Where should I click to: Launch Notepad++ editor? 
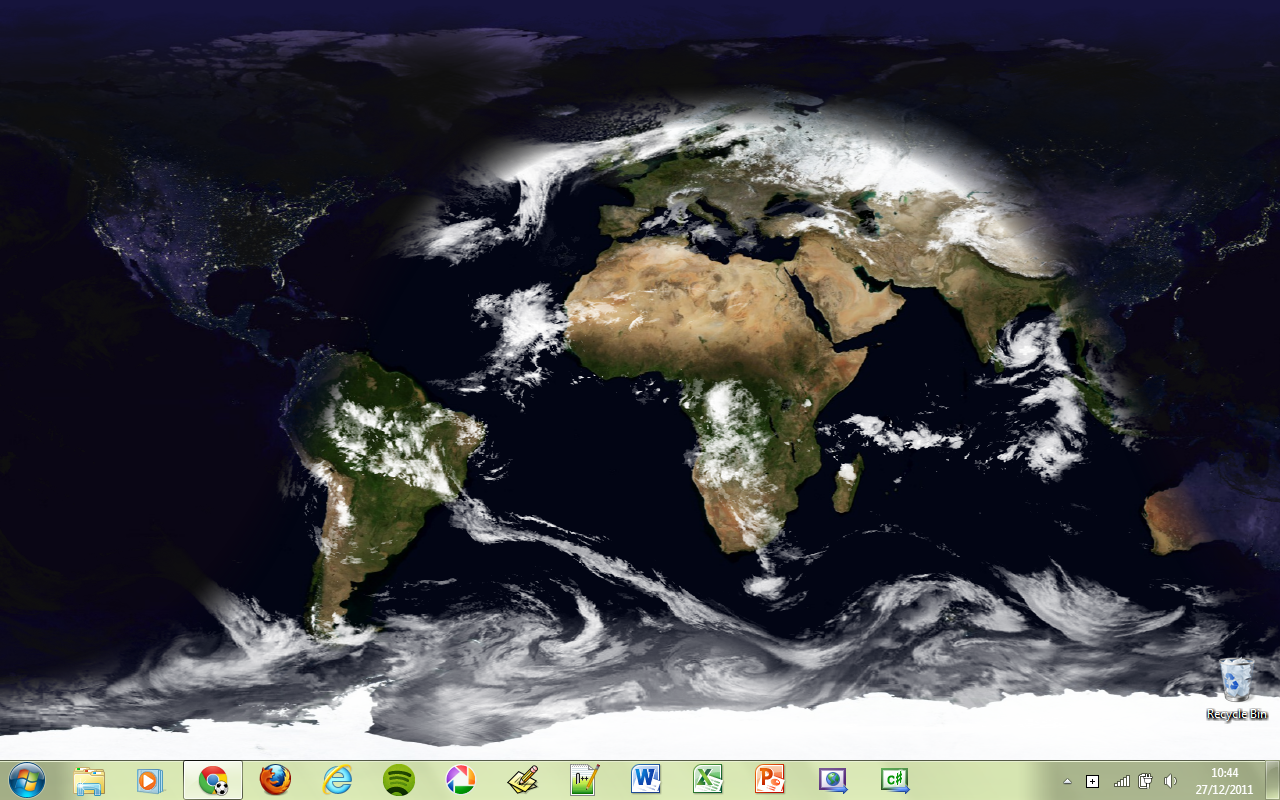point(584,780)
